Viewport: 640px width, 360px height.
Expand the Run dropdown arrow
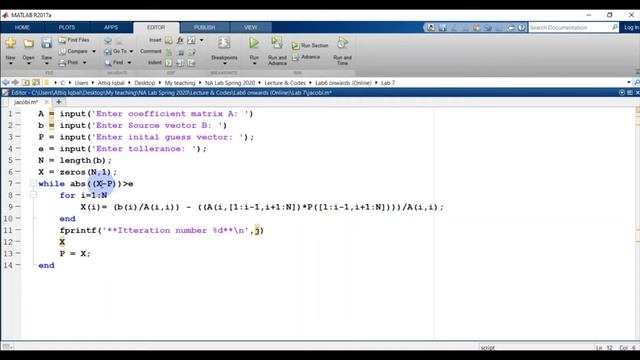coord(254,64)
